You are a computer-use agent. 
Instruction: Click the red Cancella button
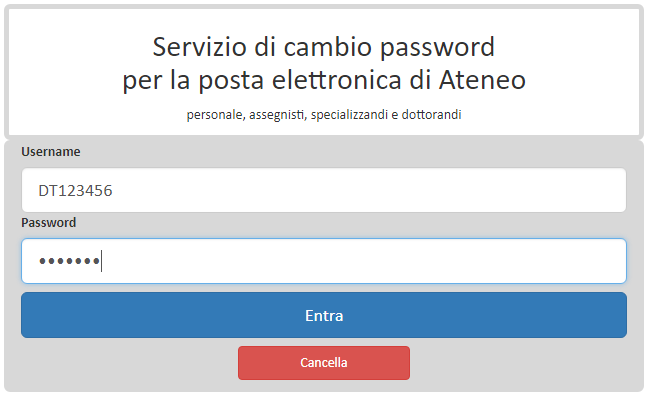[x=324, y=363]
